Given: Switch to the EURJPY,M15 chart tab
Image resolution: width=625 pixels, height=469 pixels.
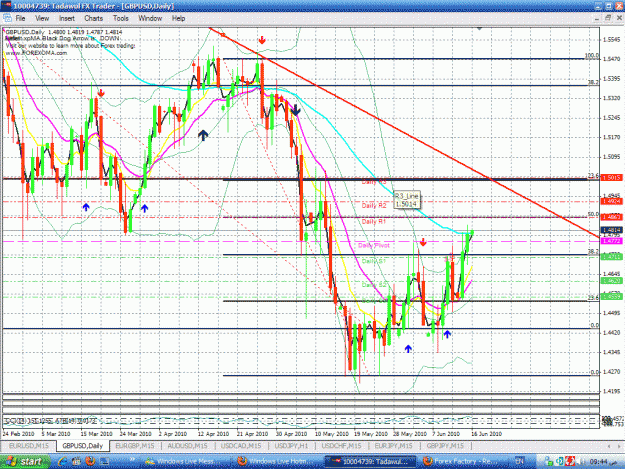Looking at the screenshot, I should click(x=393, y=445).
